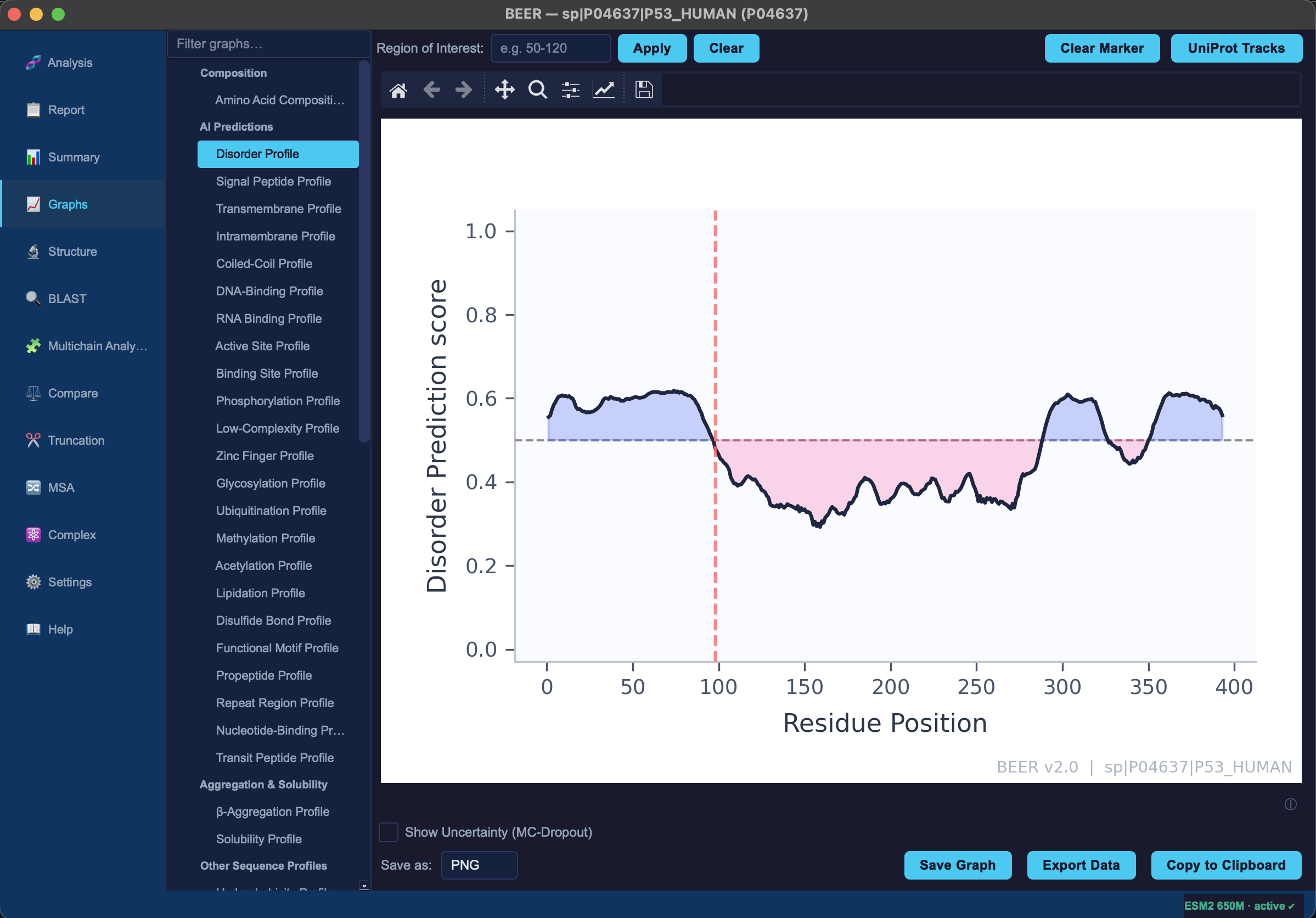Click the Settings gear icon
Screen dimensions: 1316x918
[33, 582]
